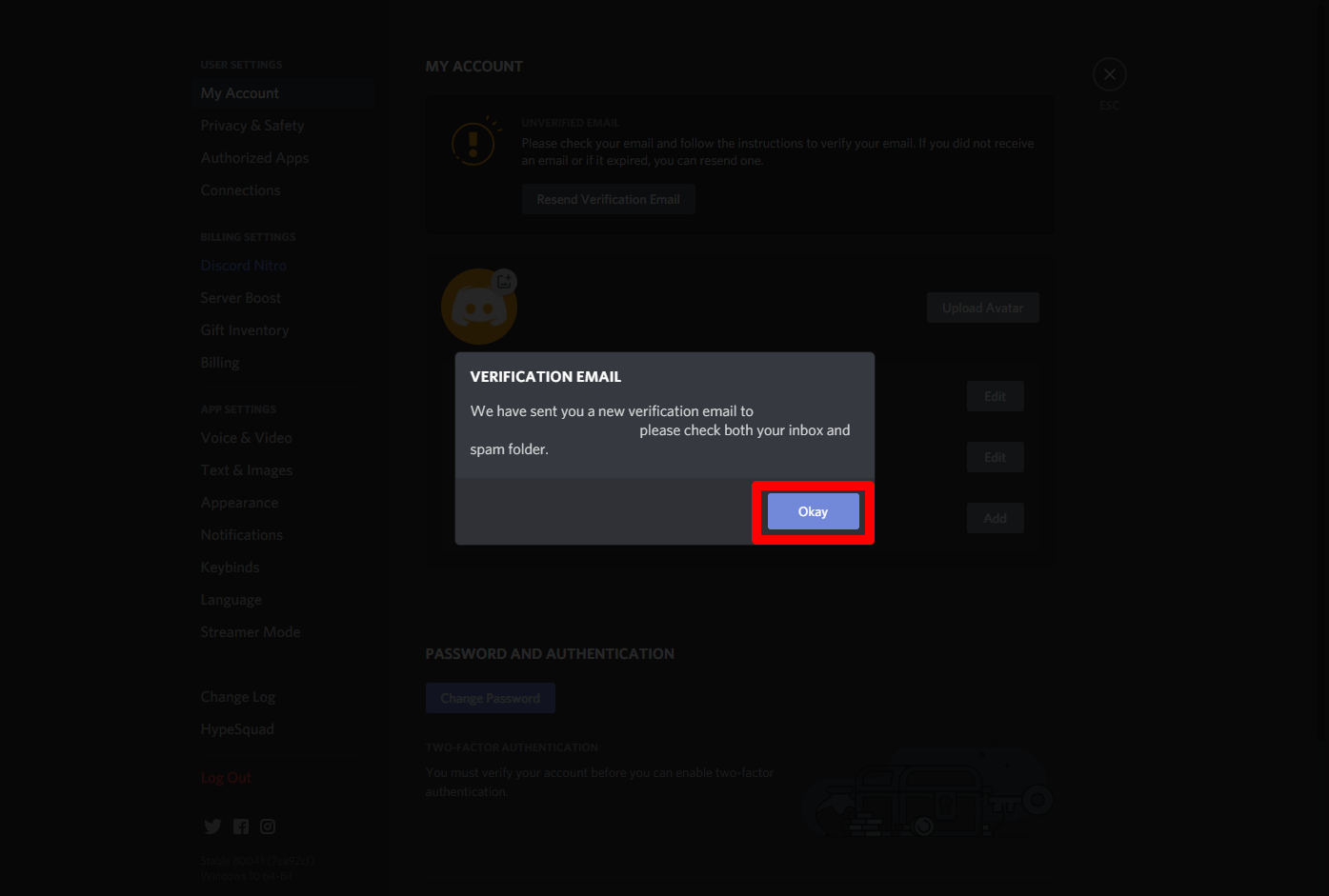Open Discord's Facebook icon link
The width and height of the screenshot is (1329, 896).
[241, 826]
